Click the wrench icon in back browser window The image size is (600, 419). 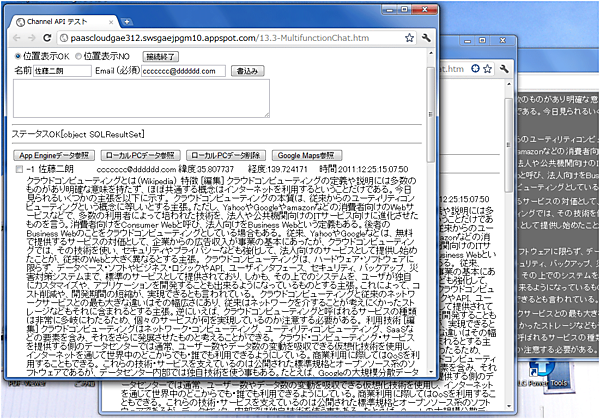504,69
